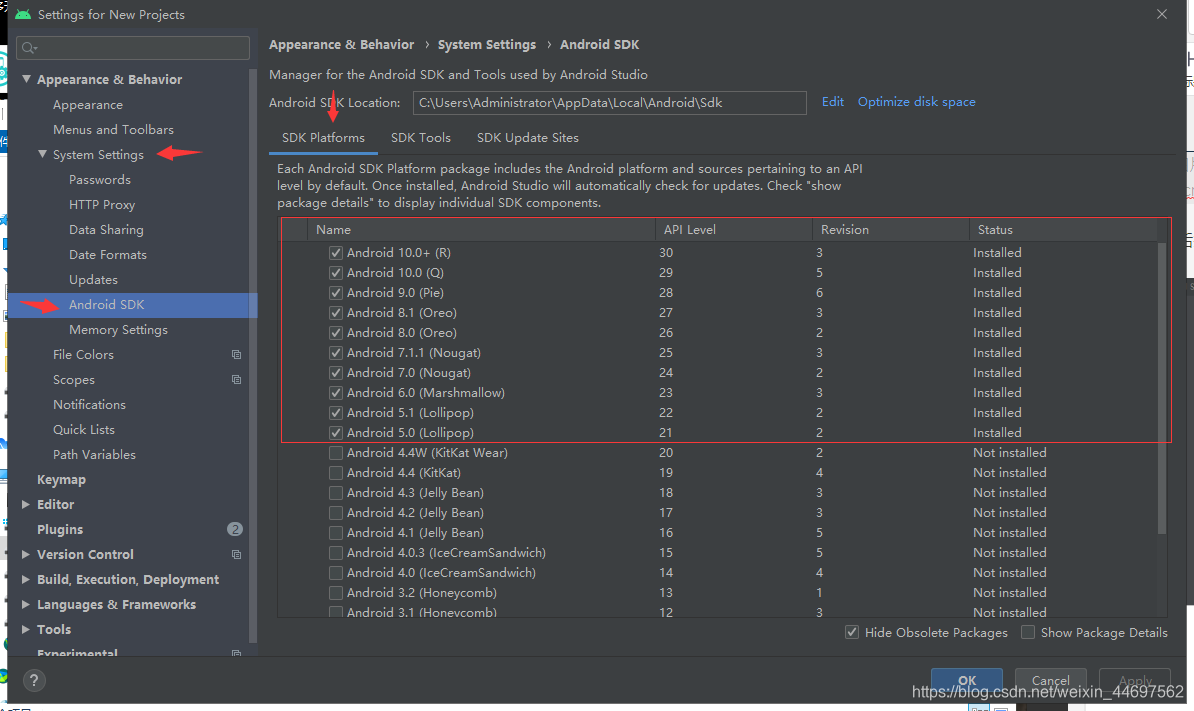Collapse System Settings tree node
This screenshot has height=711, width=1194.
coord(43,155)
